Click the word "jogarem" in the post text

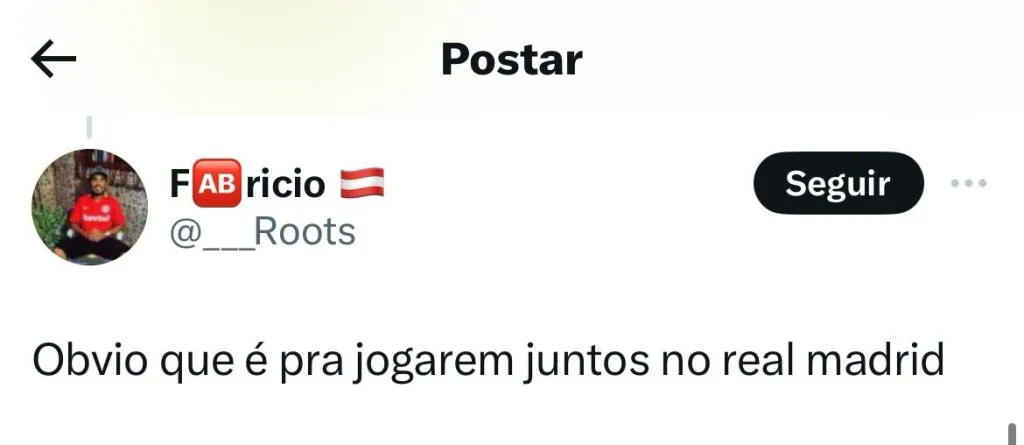point(429,363)
